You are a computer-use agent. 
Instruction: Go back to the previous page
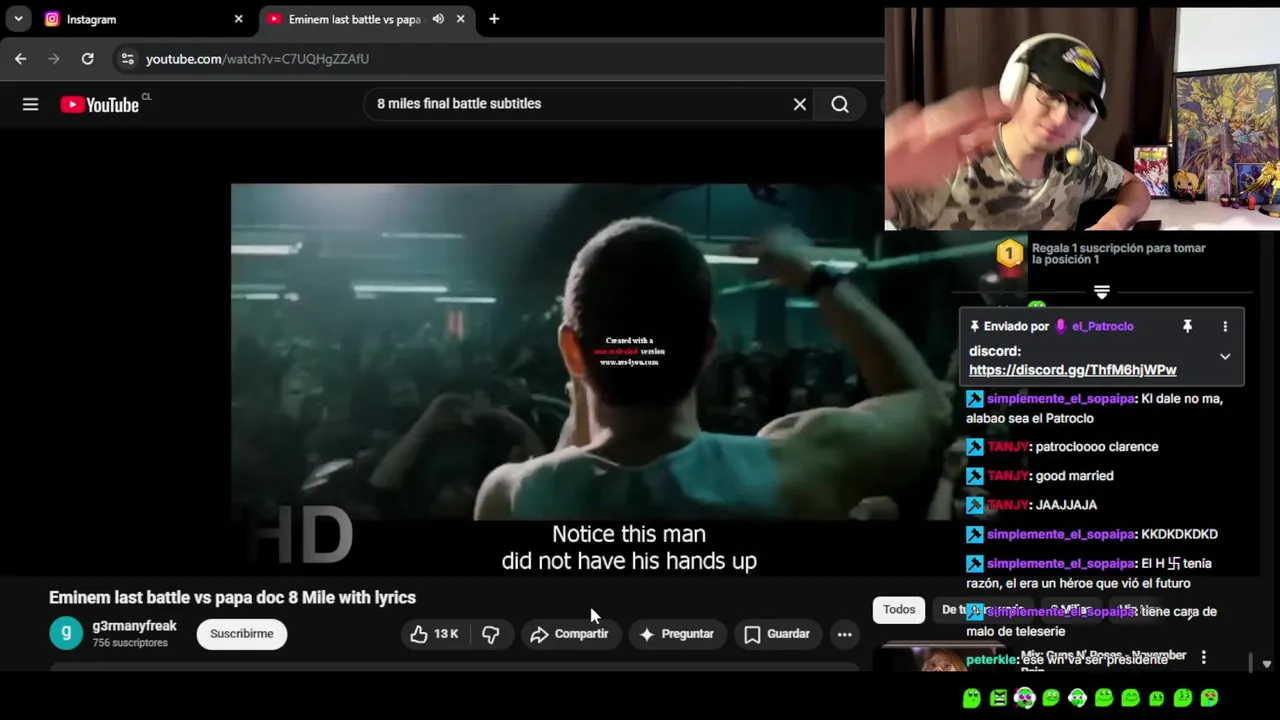point(21,59)
